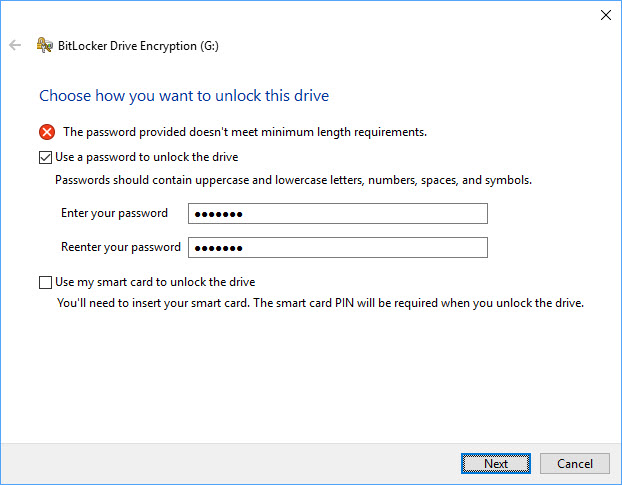Close the BitLocker dialog window
The width and height of the screenshot is (622, 485).
point(606,15)
